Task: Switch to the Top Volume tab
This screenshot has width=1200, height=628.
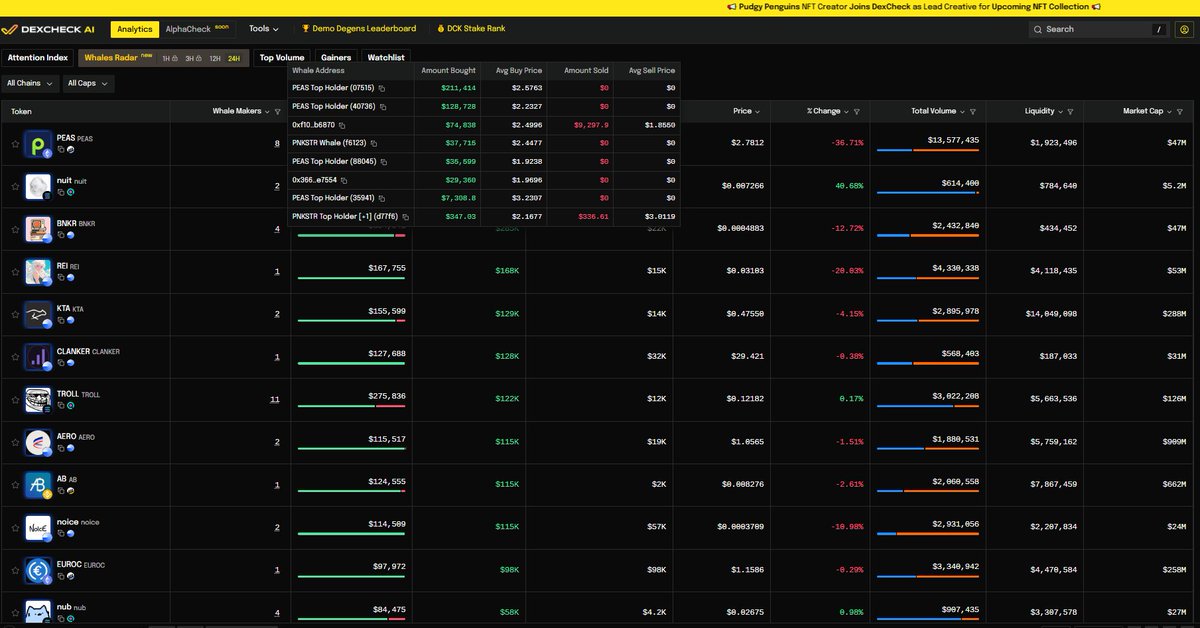Action: point(282,58)
